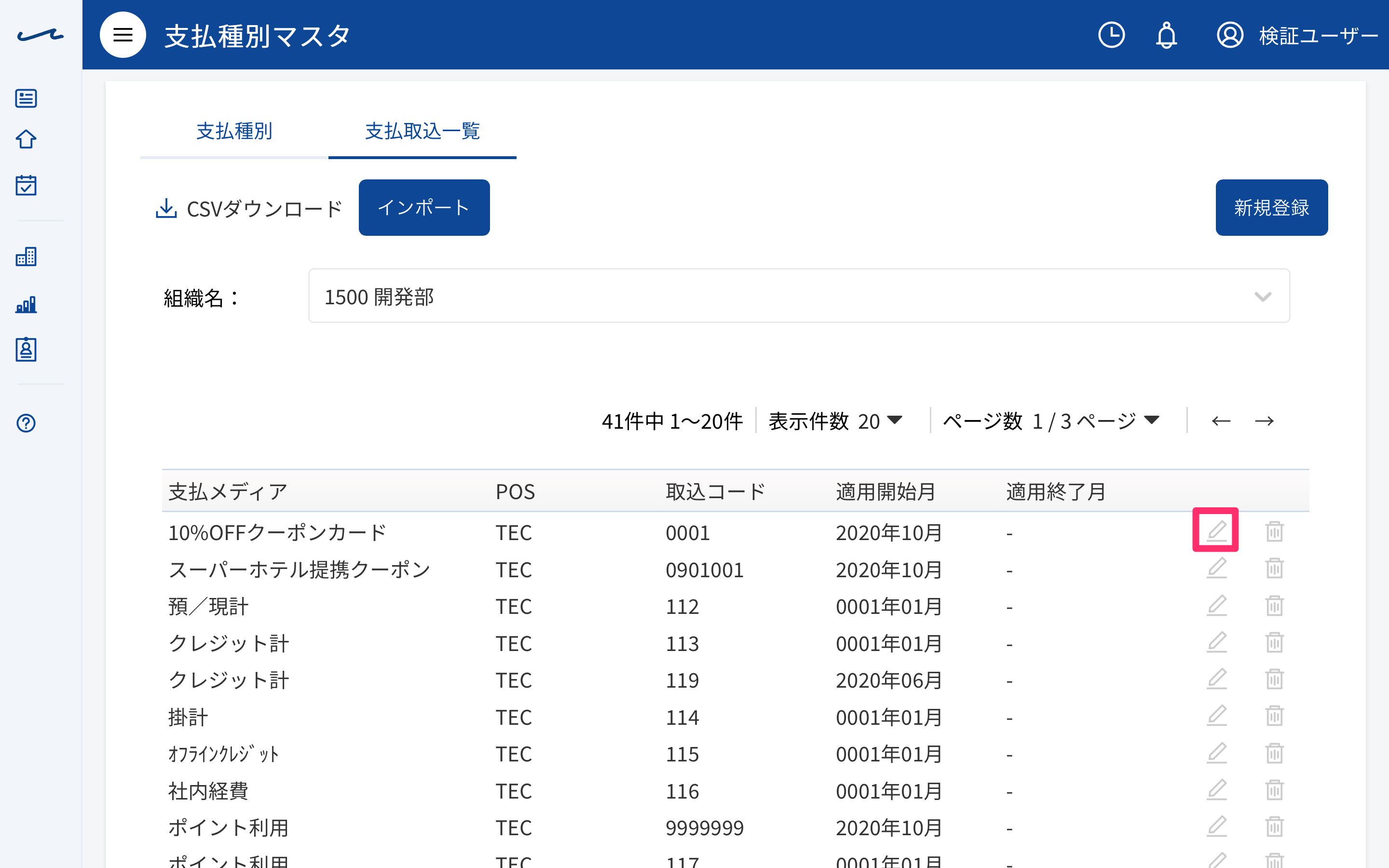Open the help question mark icon

point(26,423)
